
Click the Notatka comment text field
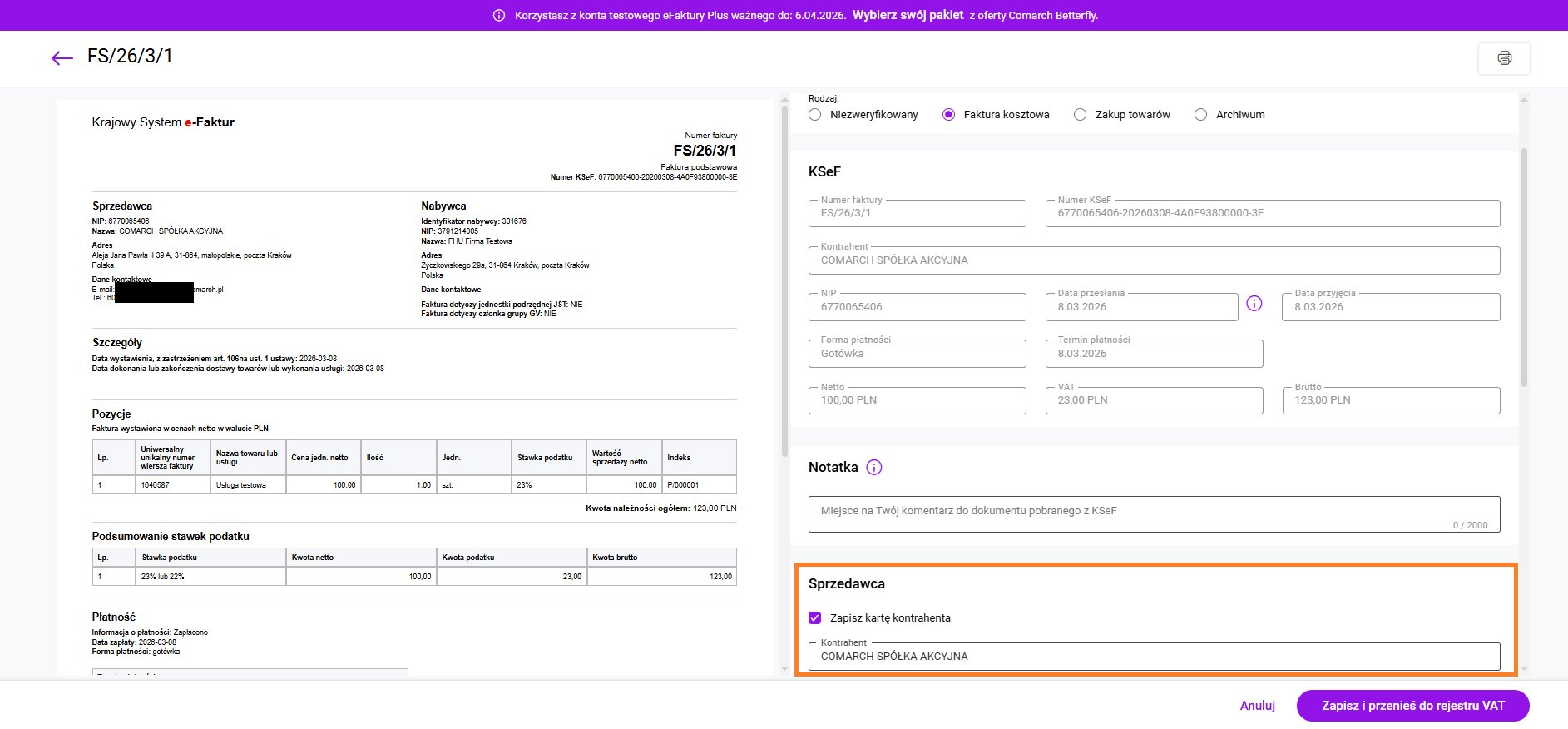pos(1153,513)
